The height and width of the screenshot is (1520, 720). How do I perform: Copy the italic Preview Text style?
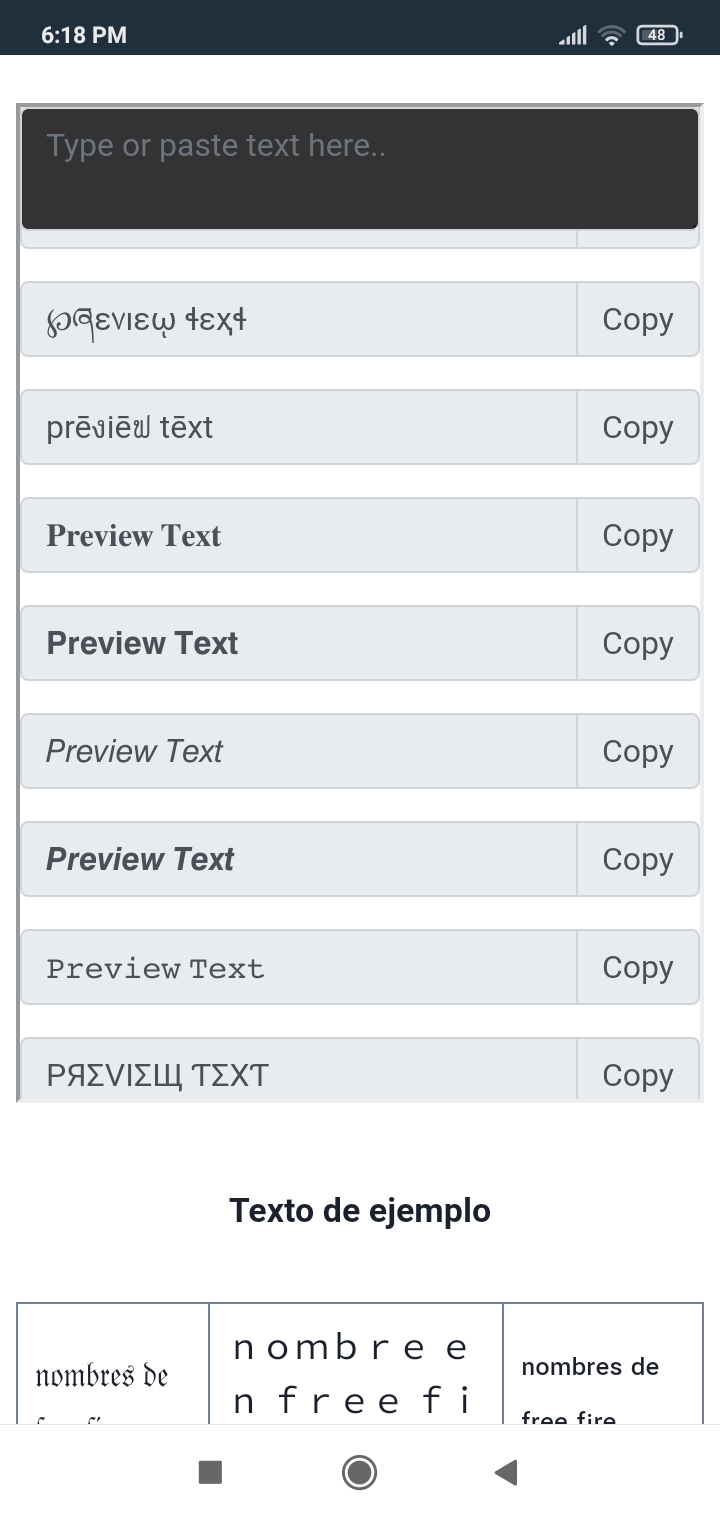(637, 751)
